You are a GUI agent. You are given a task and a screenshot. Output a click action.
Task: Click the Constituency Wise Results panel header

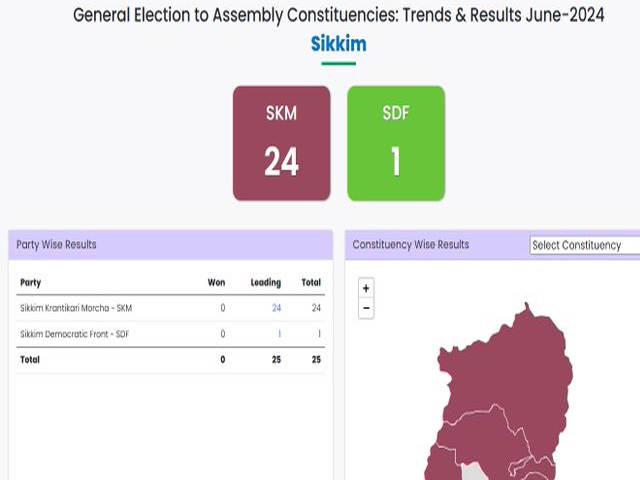[411, 244]
